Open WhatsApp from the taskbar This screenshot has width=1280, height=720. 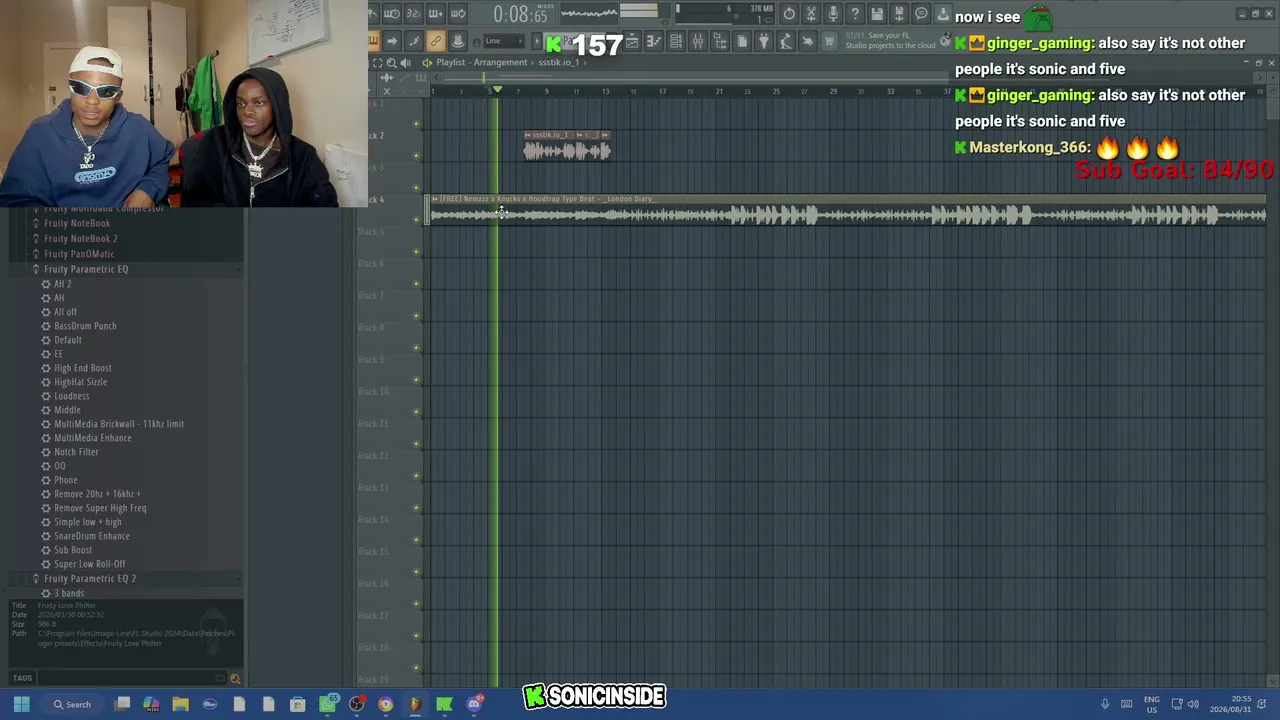(x=327, y=704)
